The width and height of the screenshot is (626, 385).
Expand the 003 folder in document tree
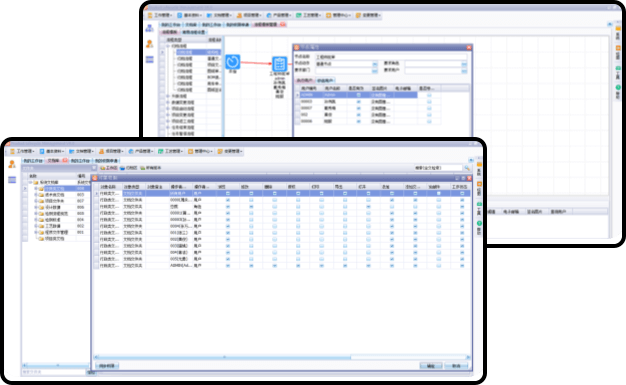point(36,195)
